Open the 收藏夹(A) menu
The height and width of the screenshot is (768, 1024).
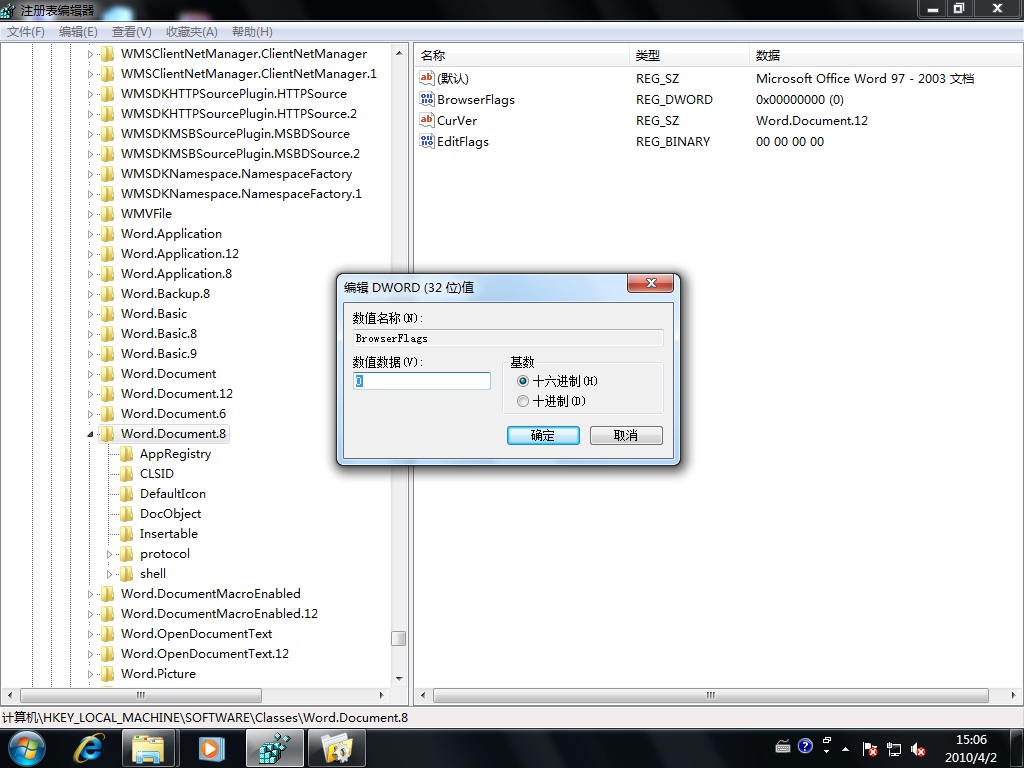pos(191,32)
